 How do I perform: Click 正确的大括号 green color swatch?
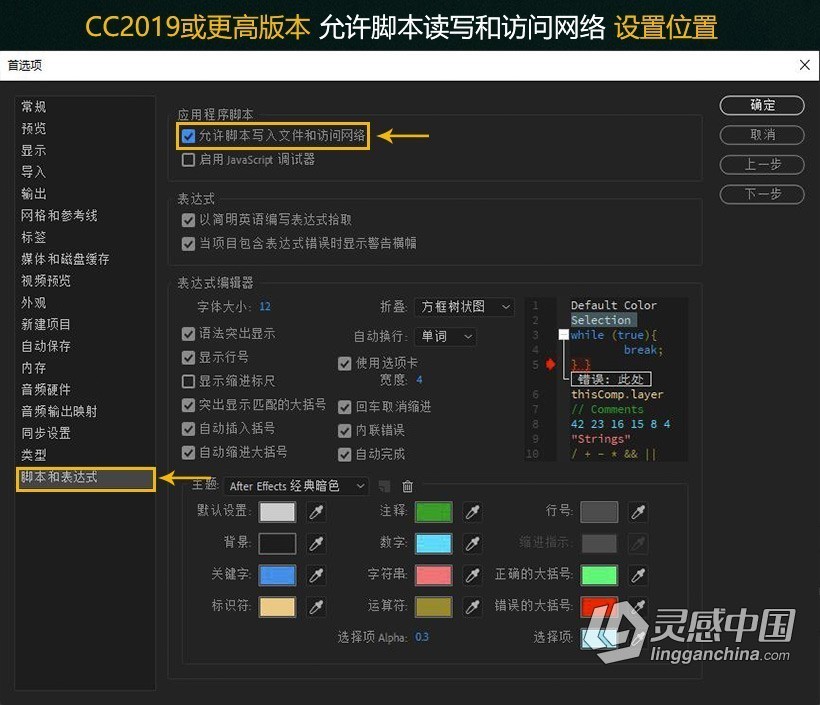599,575
